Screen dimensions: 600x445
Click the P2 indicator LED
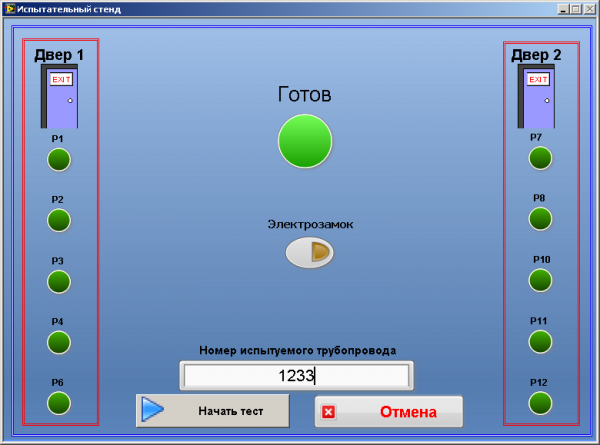(x=59, y=220)
